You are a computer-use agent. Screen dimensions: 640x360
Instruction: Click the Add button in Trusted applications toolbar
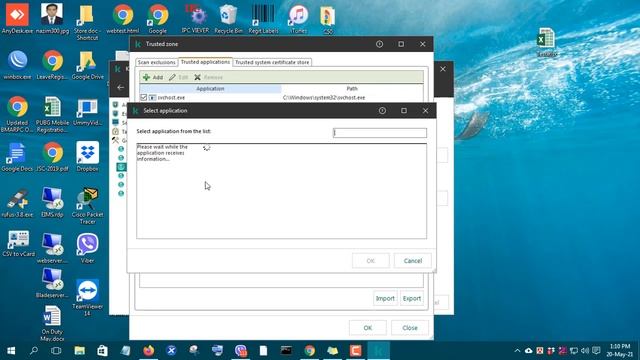153,77
